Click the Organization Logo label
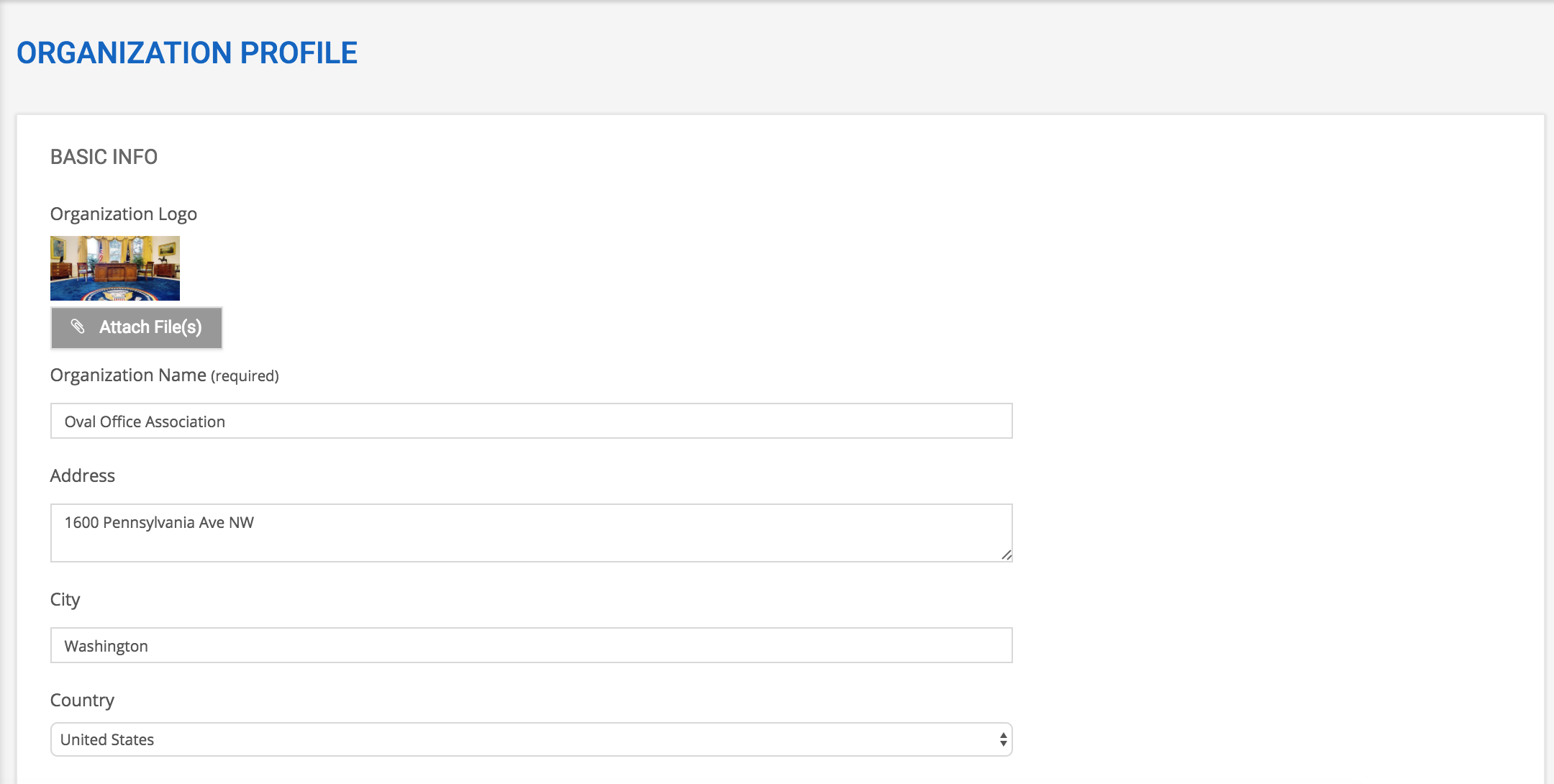Screen dimensions: 1554x784 tap(124, 214)
